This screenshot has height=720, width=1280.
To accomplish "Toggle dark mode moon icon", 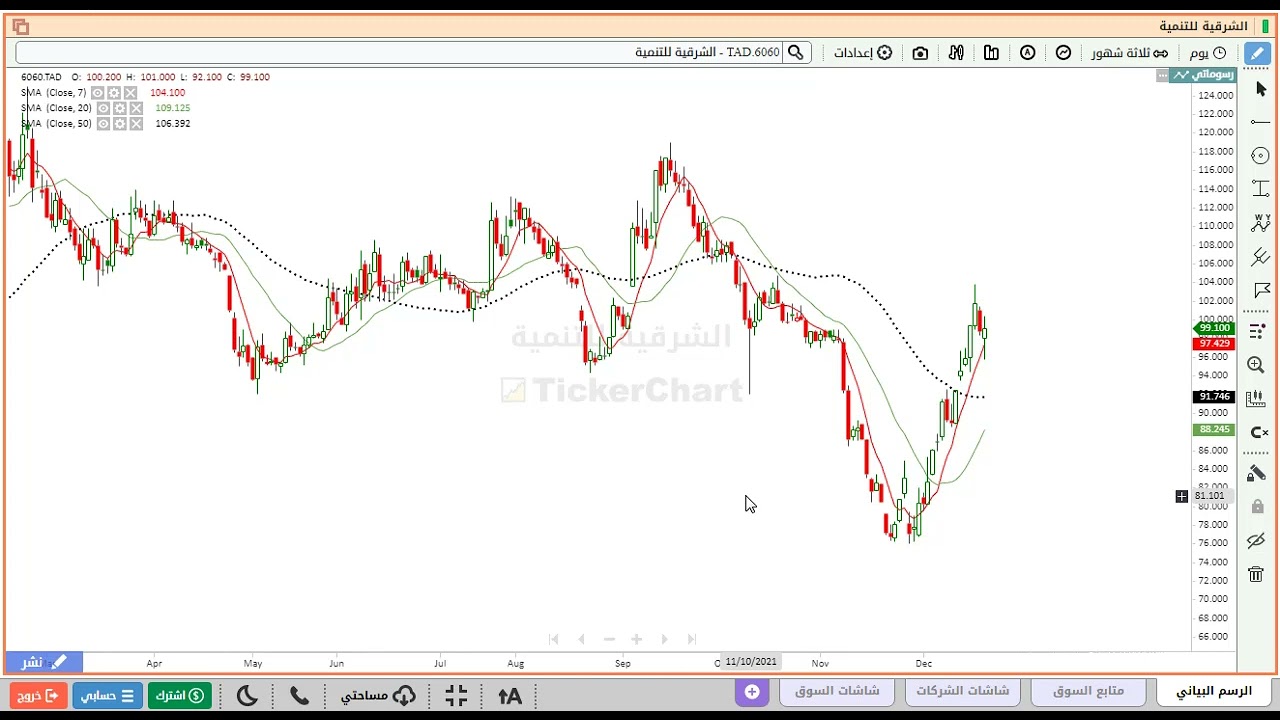I will [x=247, y=695].
